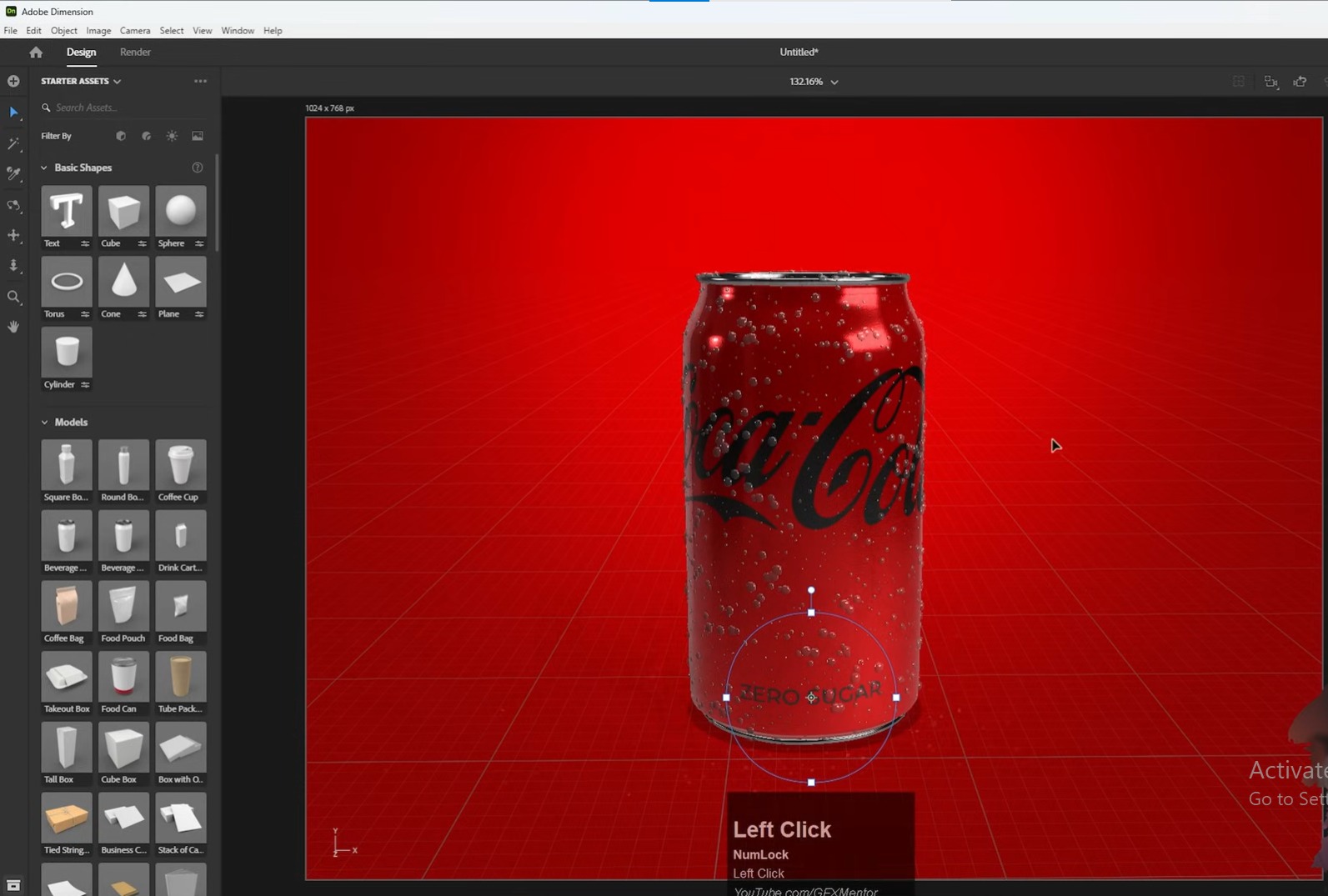Open the View menu
Viewport: 1328px width, 896px height.
(x=203, y=31)
